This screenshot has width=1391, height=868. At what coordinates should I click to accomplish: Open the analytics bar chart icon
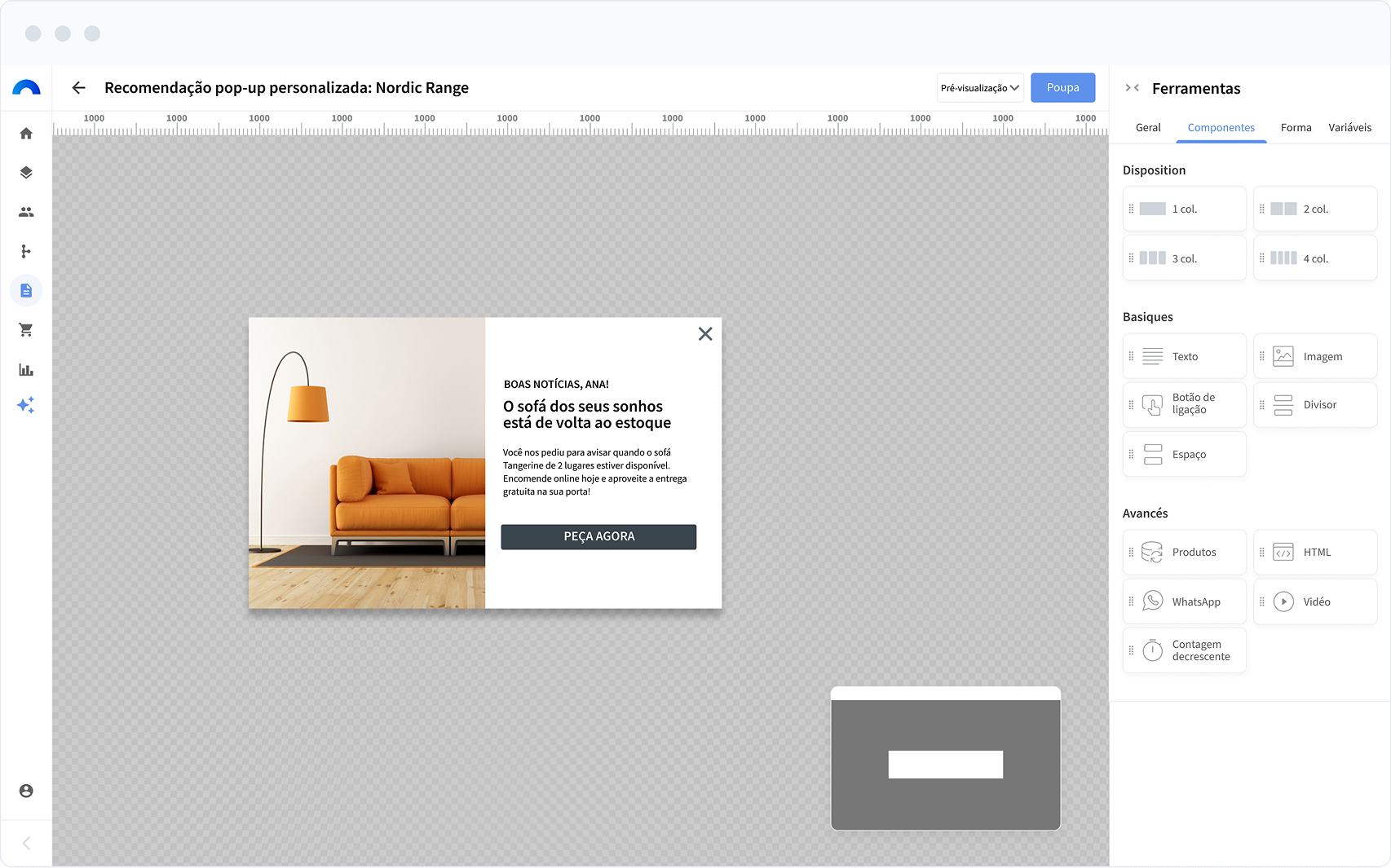click(x=26, y=370)
